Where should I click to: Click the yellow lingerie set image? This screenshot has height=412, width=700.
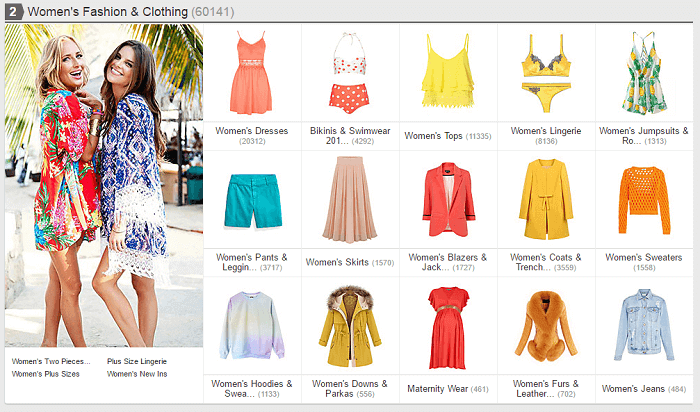(x=546, y=73)
